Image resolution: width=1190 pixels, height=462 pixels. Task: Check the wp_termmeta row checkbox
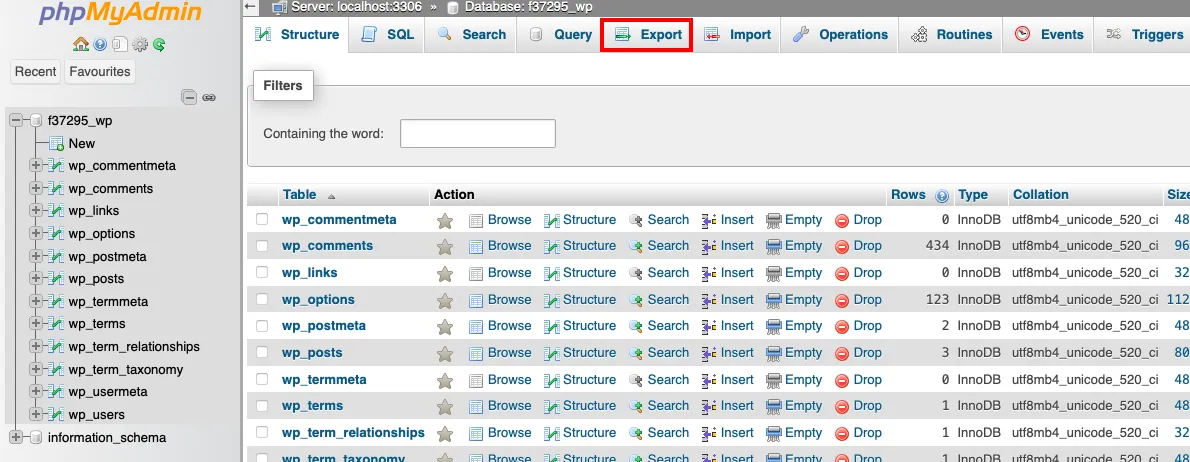pos(262,379)
